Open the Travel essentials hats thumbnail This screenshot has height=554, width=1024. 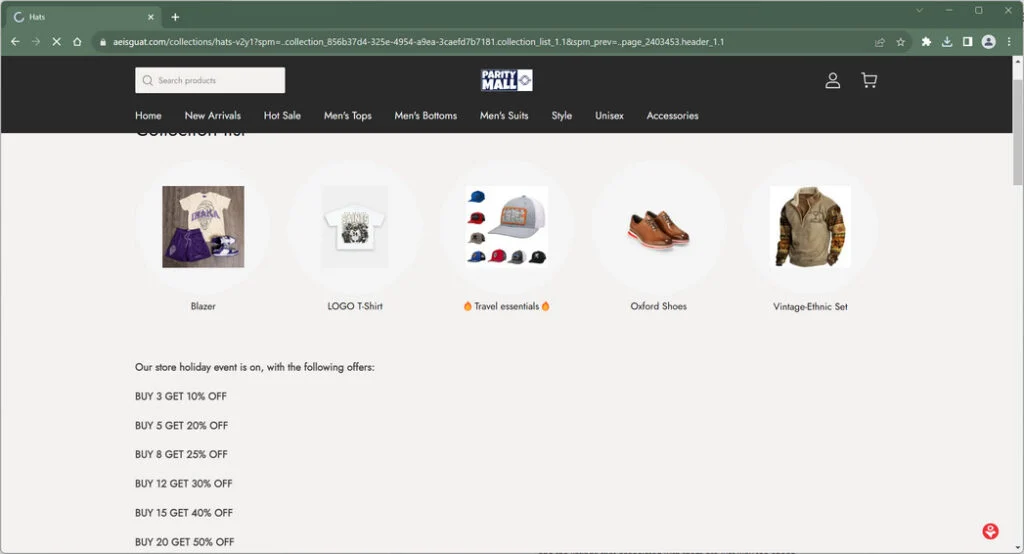coord(507,227)
